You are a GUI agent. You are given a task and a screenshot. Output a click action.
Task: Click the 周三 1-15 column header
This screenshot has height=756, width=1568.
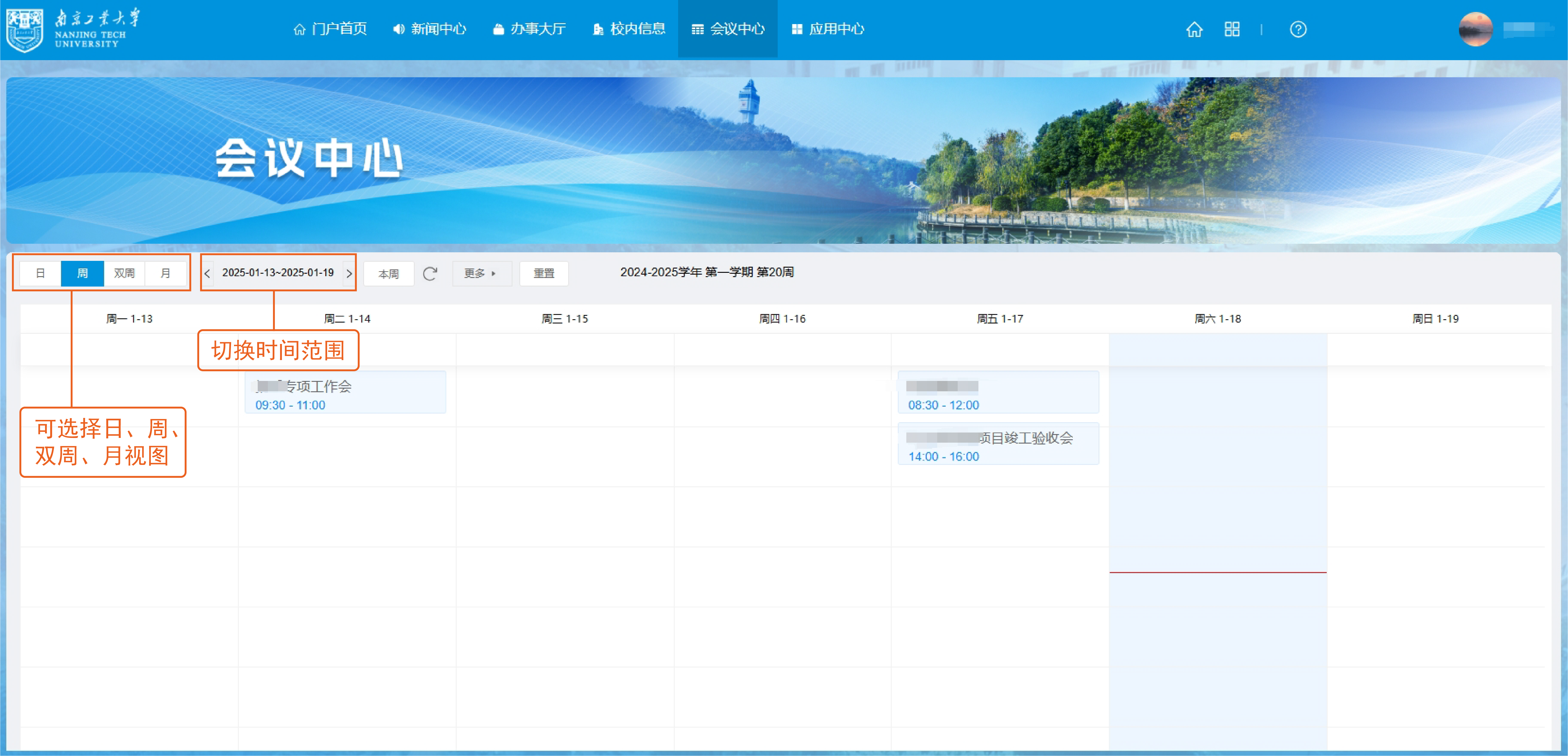coord(565,319)
